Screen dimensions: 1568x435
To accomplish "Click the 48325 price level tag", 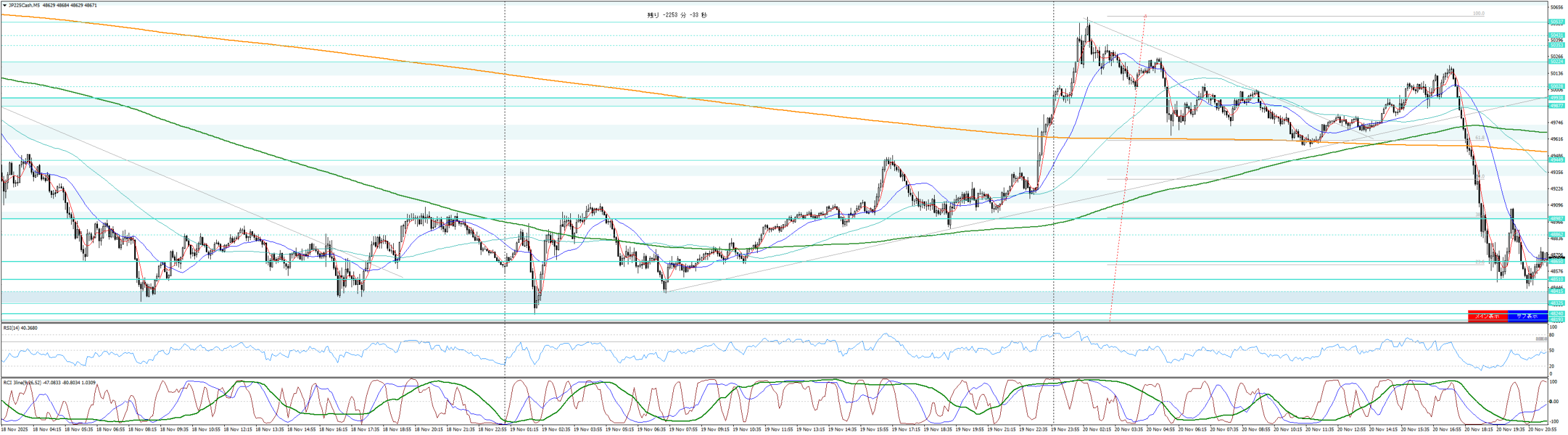I will 1556,303.
